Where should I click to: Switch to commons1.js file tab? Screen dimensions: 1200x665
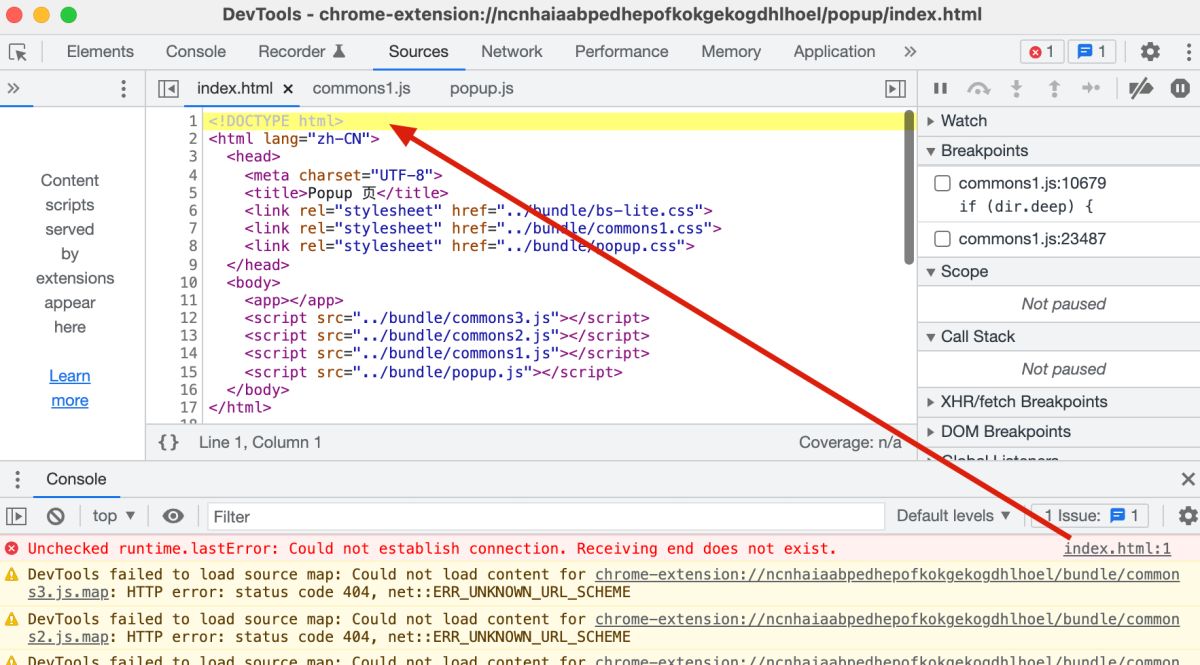(x=361, y=88)
